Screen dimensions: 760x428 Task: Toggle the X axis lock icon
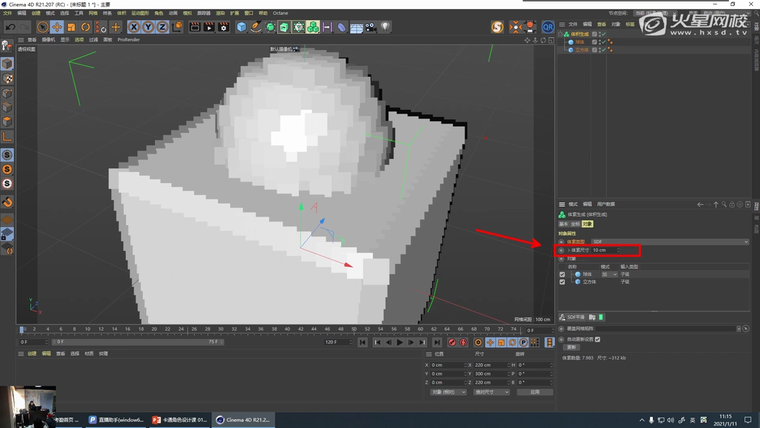(133, 27)
